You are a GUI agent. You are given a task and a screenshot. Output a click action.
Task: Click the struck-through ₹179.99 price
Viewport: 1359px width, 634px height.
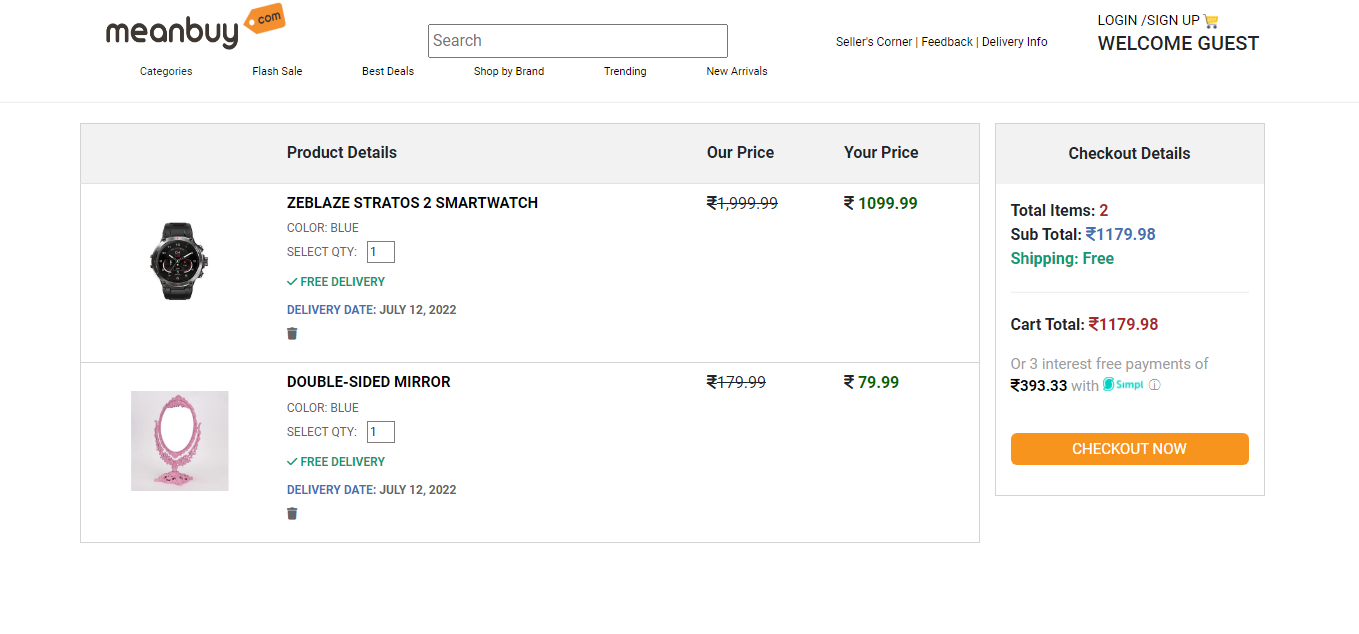coord(736,382)
